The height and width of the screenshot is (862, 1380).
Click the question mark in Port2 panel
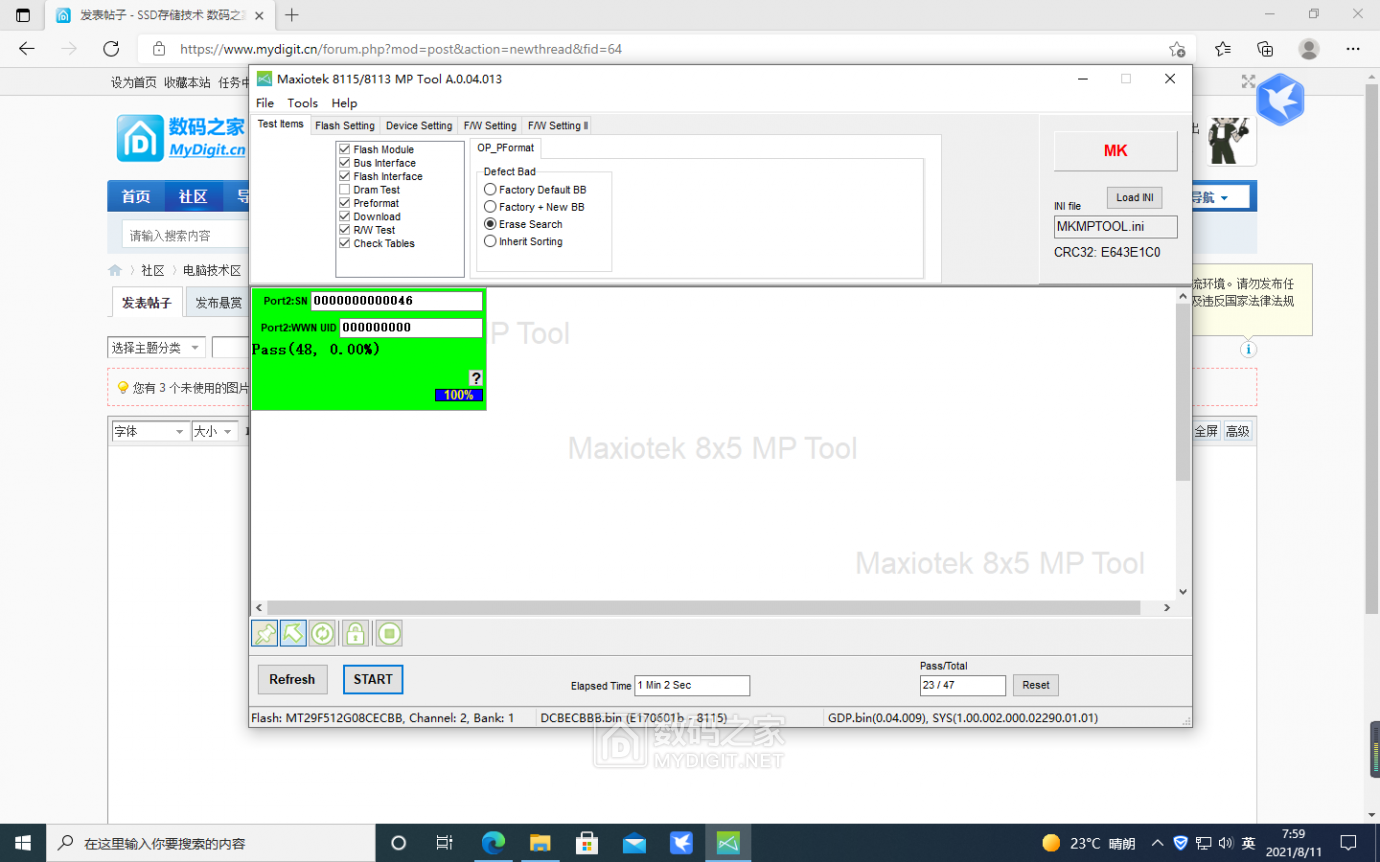pos(475,378)
